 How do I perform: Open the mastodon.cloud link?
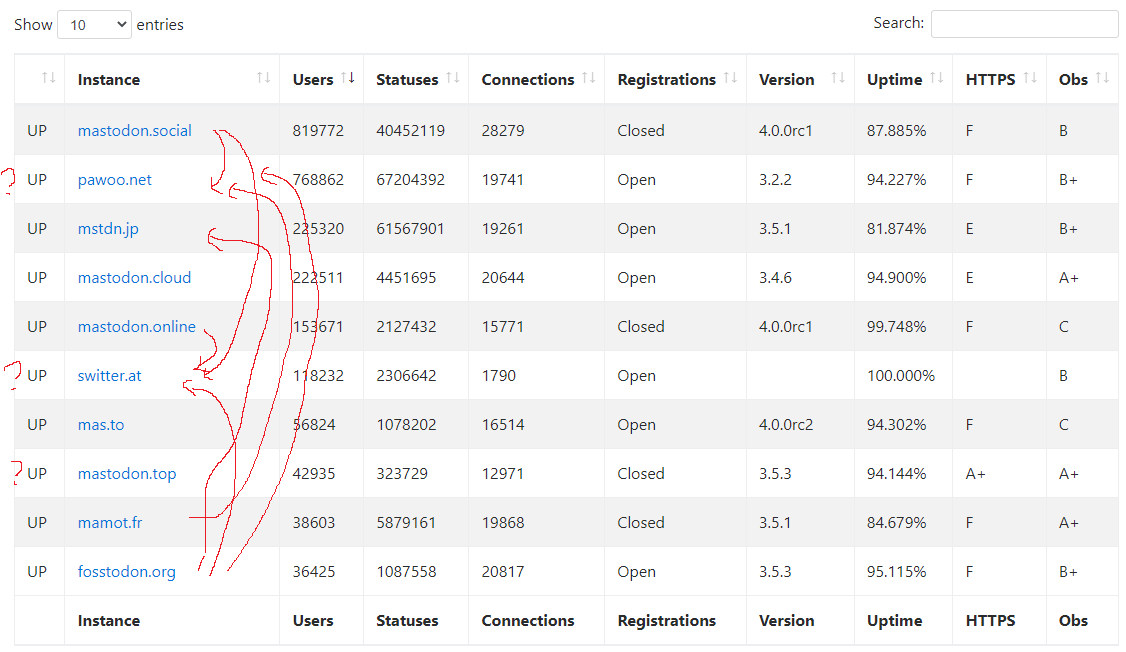click(x=134, y=277)
